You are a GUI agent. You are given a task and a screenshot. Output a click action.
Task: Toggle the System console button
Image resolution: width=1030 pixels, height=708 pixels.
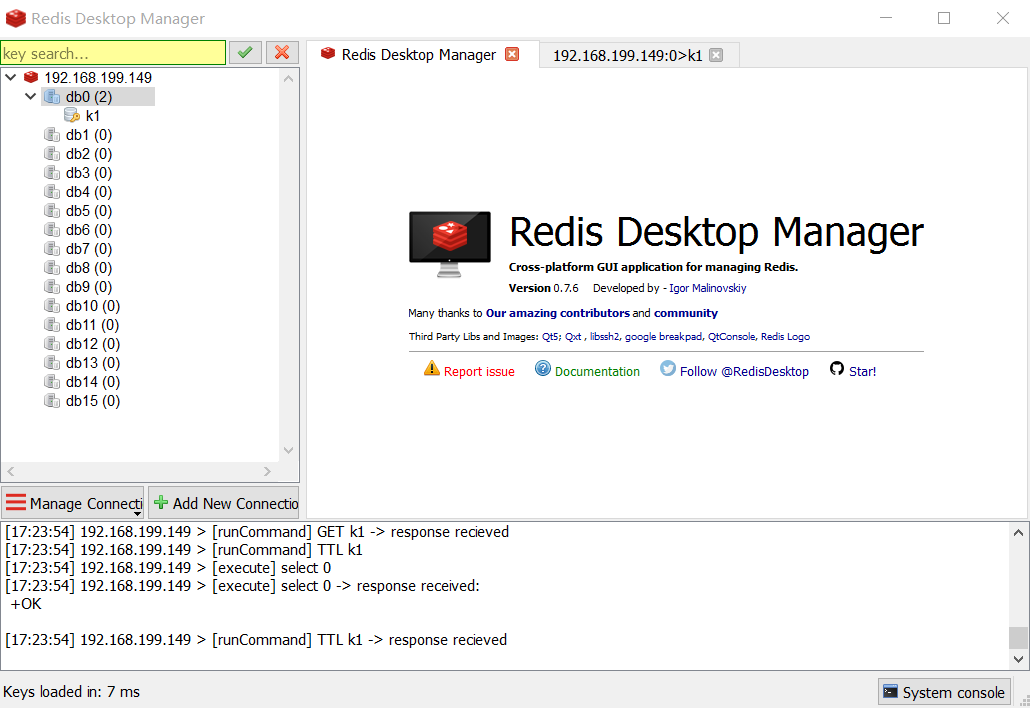point(944,692)
